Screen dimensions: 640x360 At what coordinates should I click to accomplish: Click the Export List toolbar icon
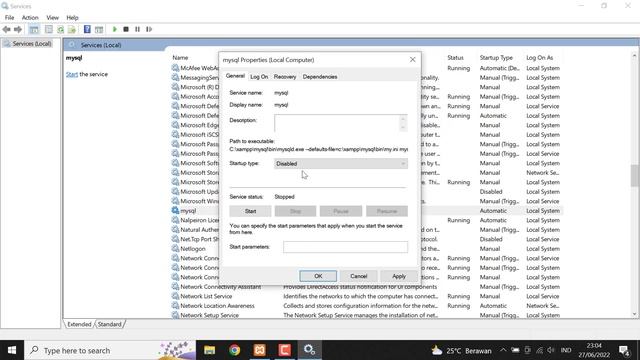[x=72, y=29]
